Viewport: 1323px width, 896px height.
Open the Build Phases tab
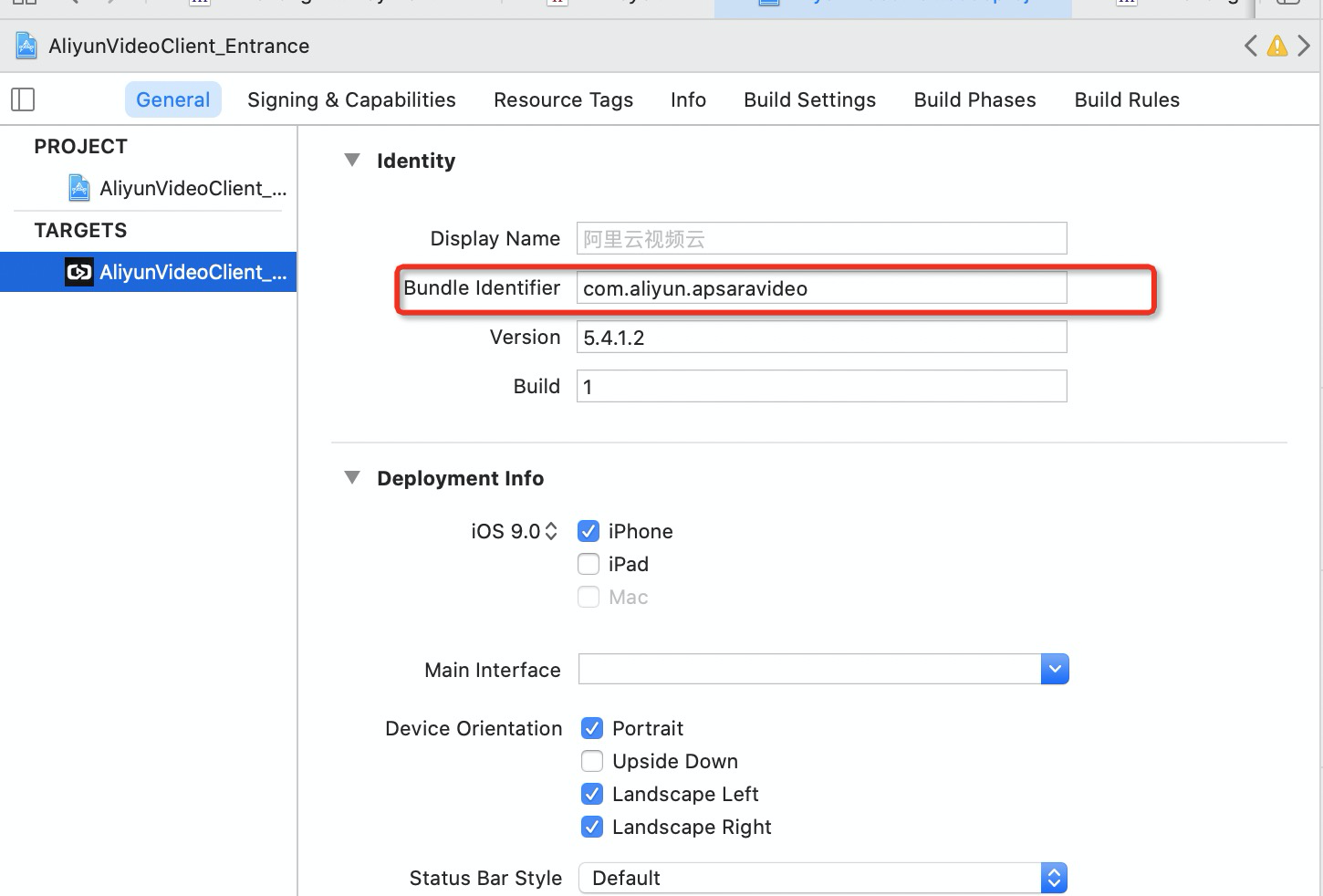pos(974,99)
